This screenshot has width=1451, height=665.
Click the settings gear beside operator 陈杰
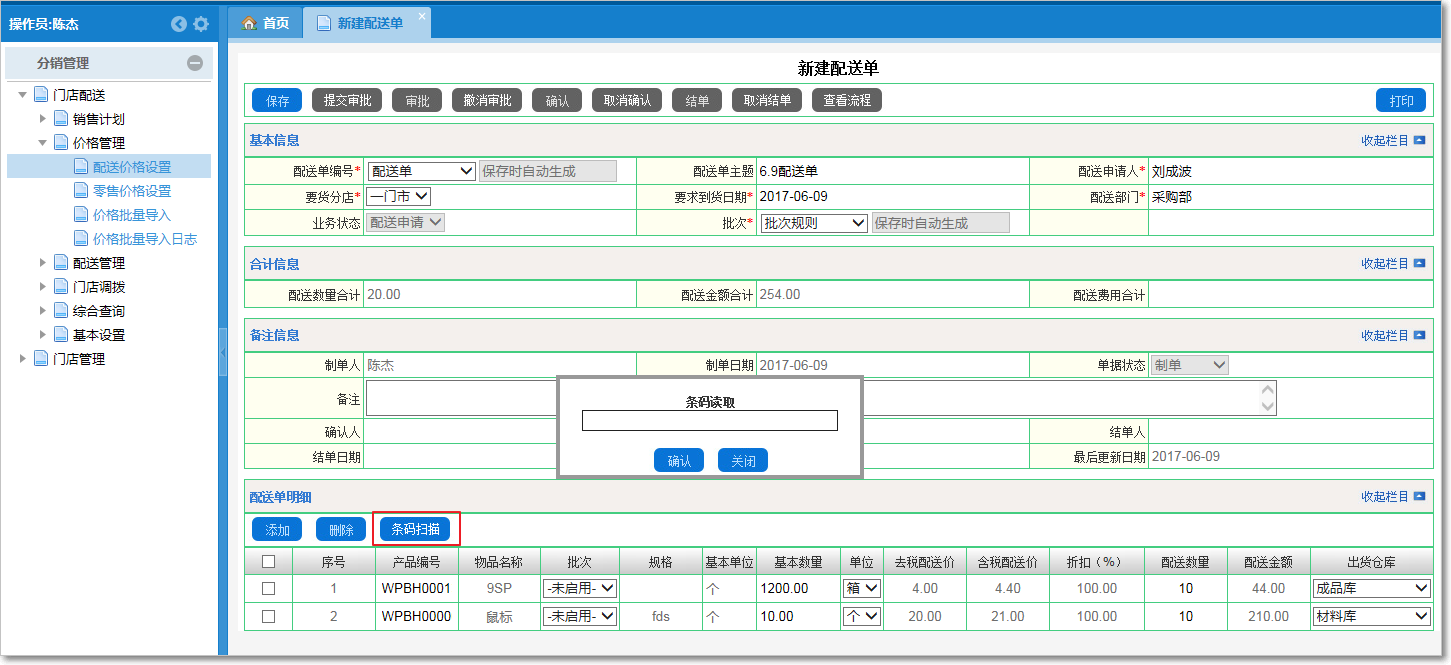click(x=202, y=24)
